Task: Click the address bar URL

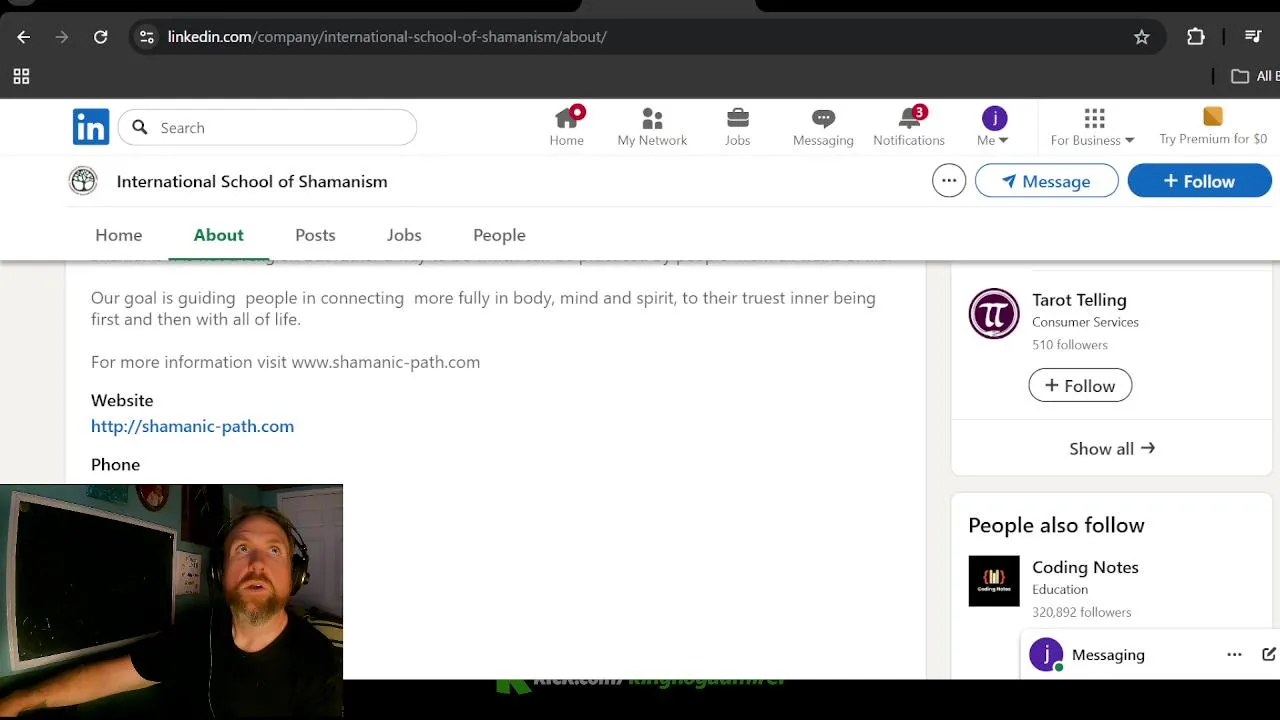Action: click(x=387, y=37)
